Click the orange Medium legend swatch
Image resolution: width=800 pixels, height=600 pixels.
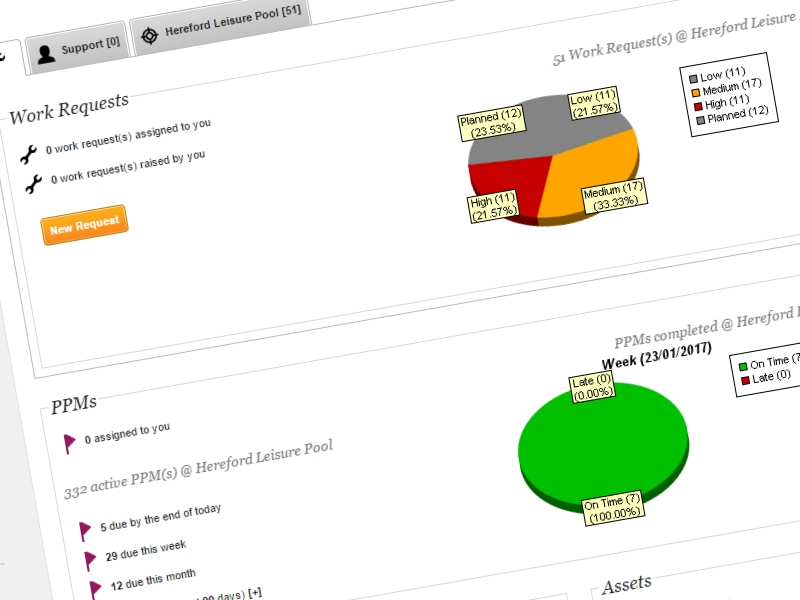[694, 90]
